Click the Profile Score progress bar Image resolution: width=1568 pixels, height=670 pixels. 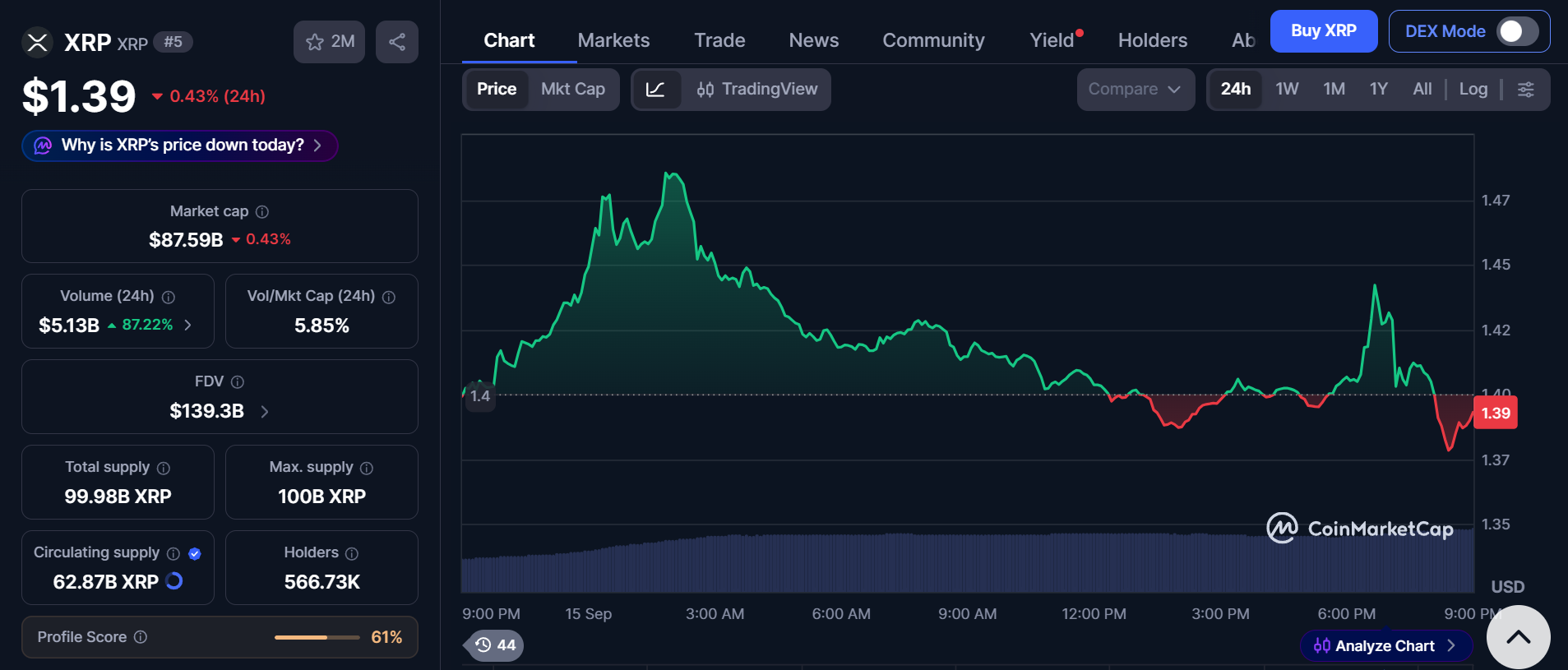[x=317, y=637]
